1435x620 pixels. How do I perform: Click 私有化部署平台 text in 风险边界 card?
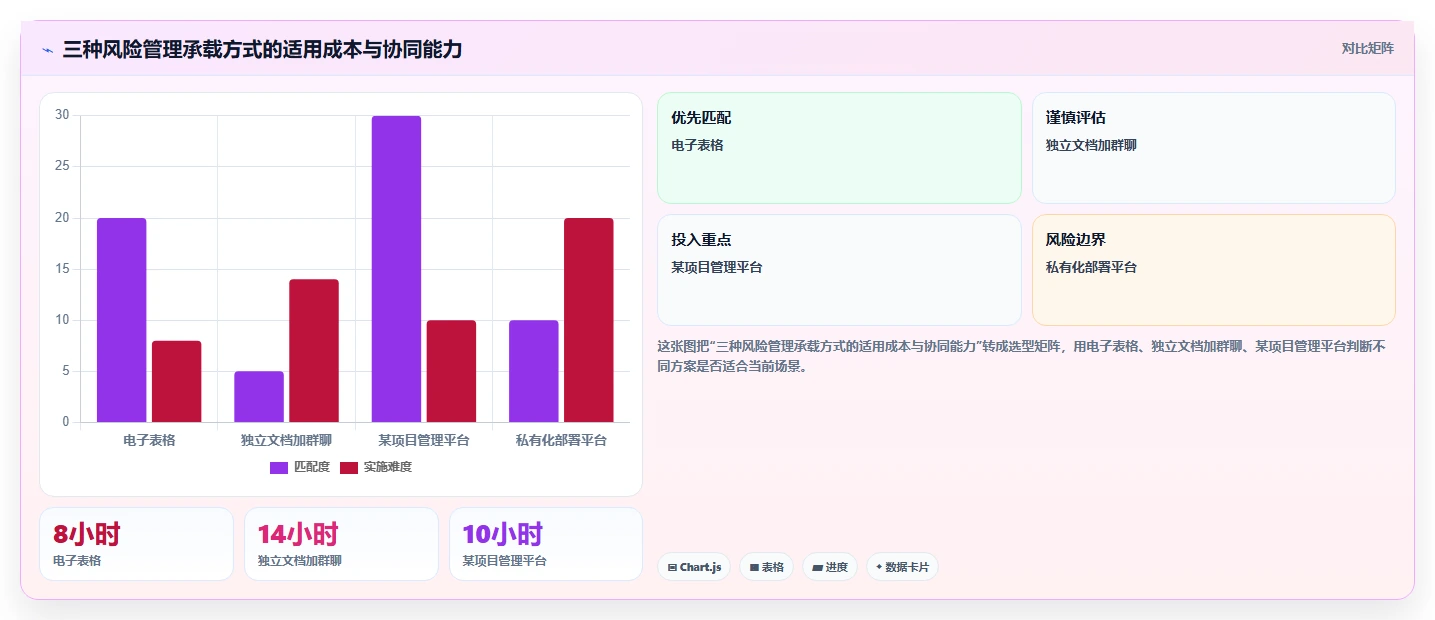[1091, 267]
